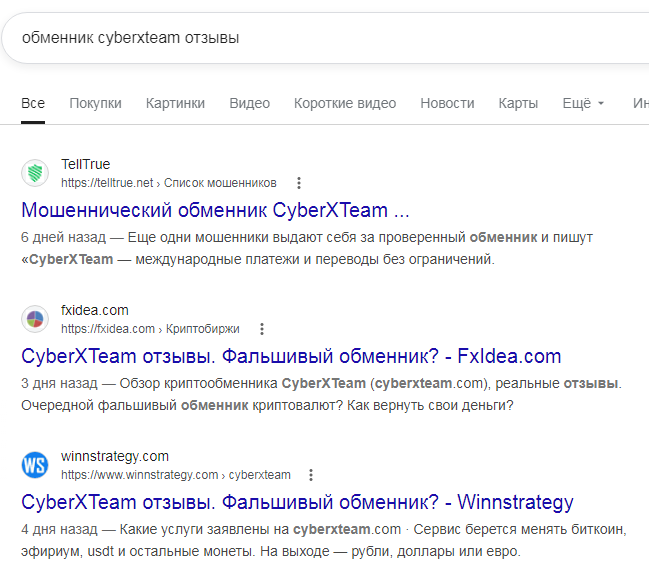Screen dimensions: 649x564
Task: Click the fxidea.com site name
Action: 95,310
